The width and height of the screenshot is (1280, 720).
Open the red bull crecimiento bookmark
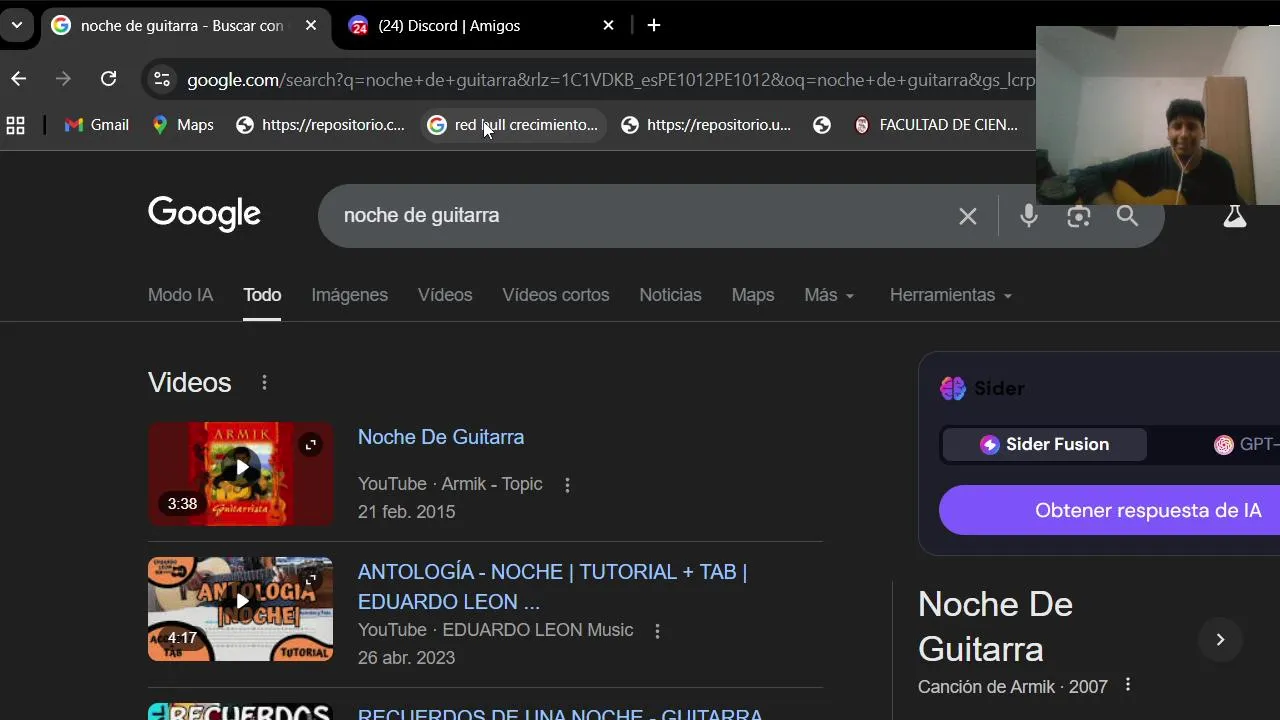click(x=513, y=125)
